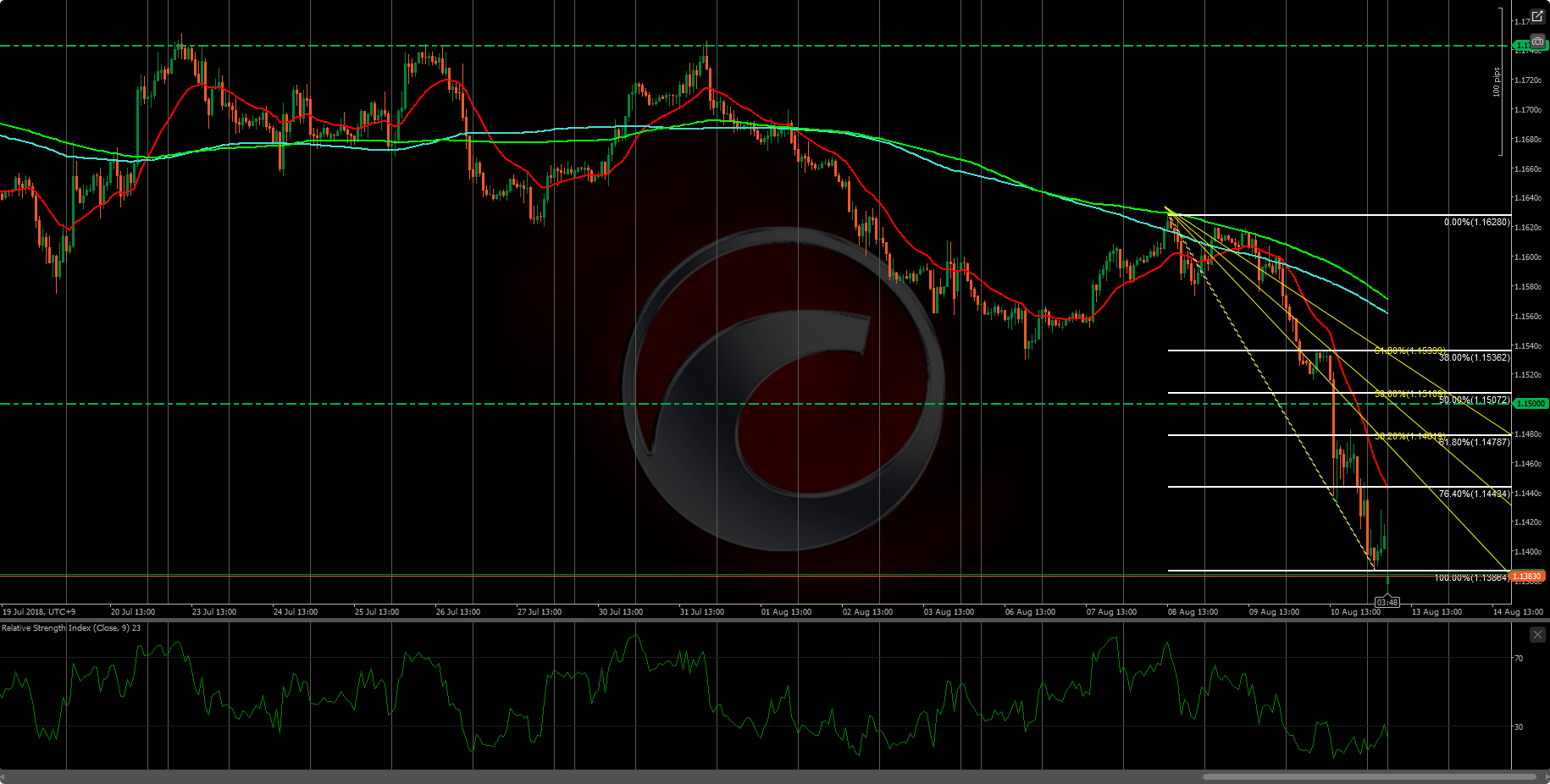Viewport: 1550px width, 784px height.
Task: Click the RSI 30 level label
Action: 1518,726
